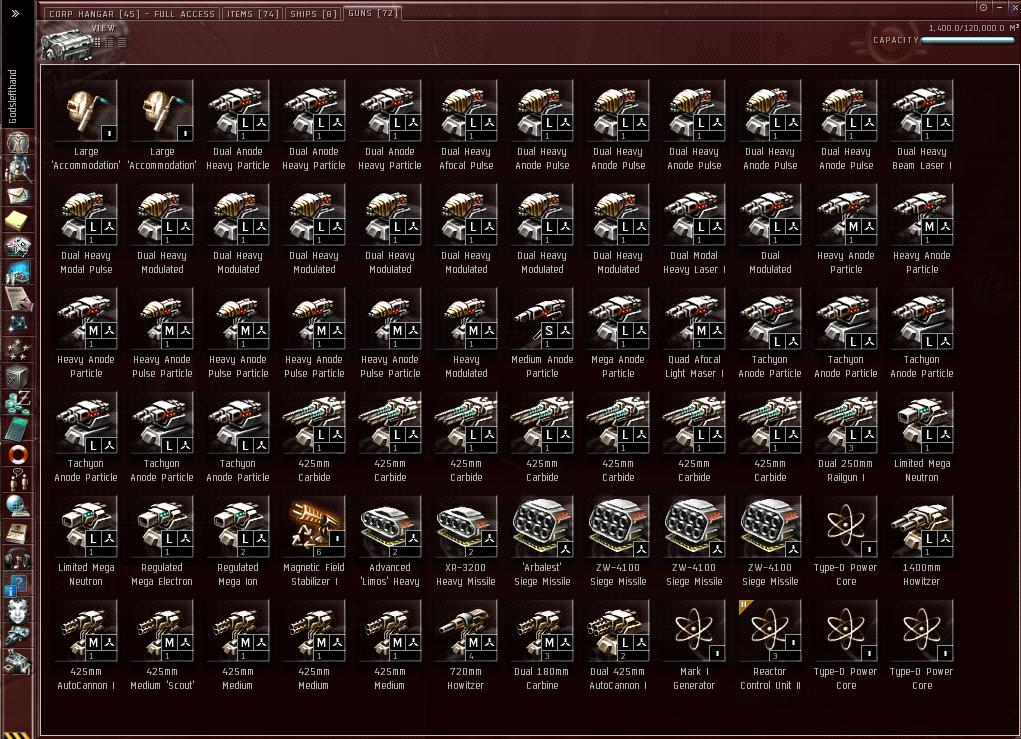The image size is (1021, 739).
Task: Switch to the Items [74] tab
Action: coord(253,14)
